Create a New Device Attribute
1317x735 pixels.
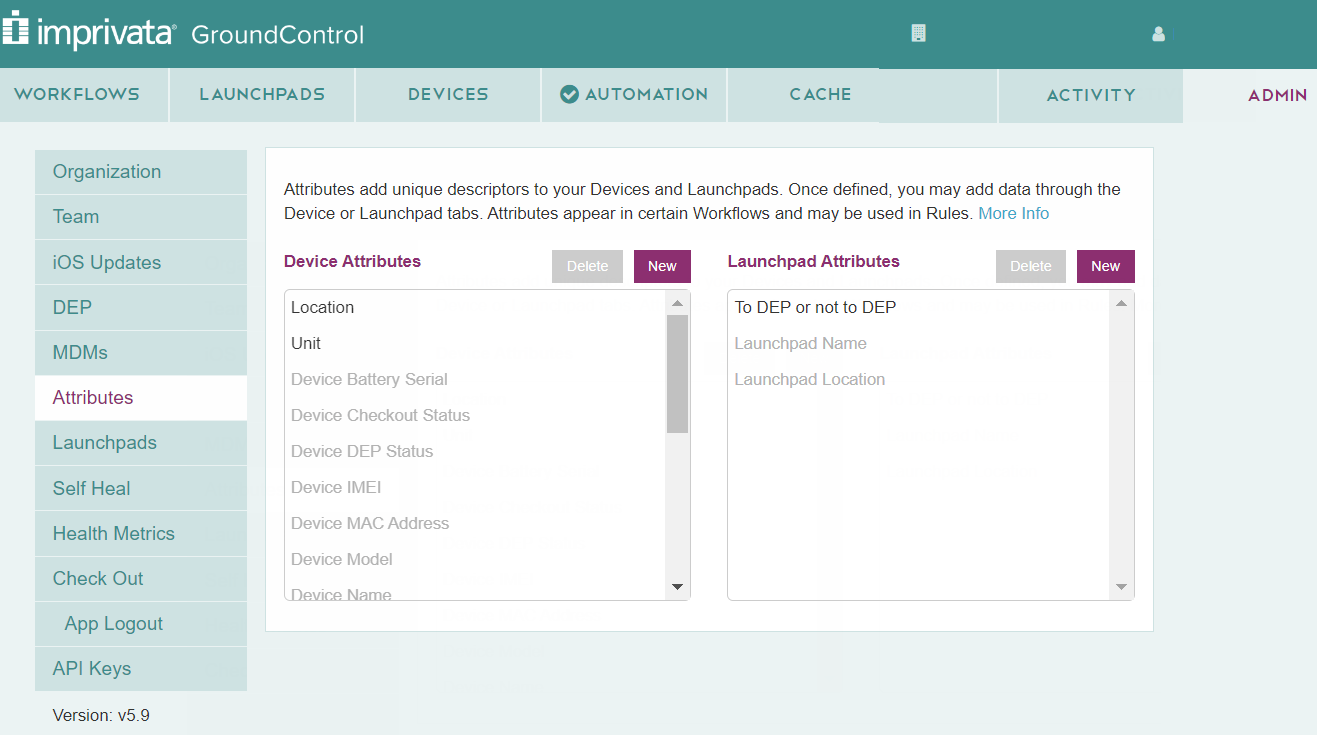pyautogui.click(x=662, y=266)
